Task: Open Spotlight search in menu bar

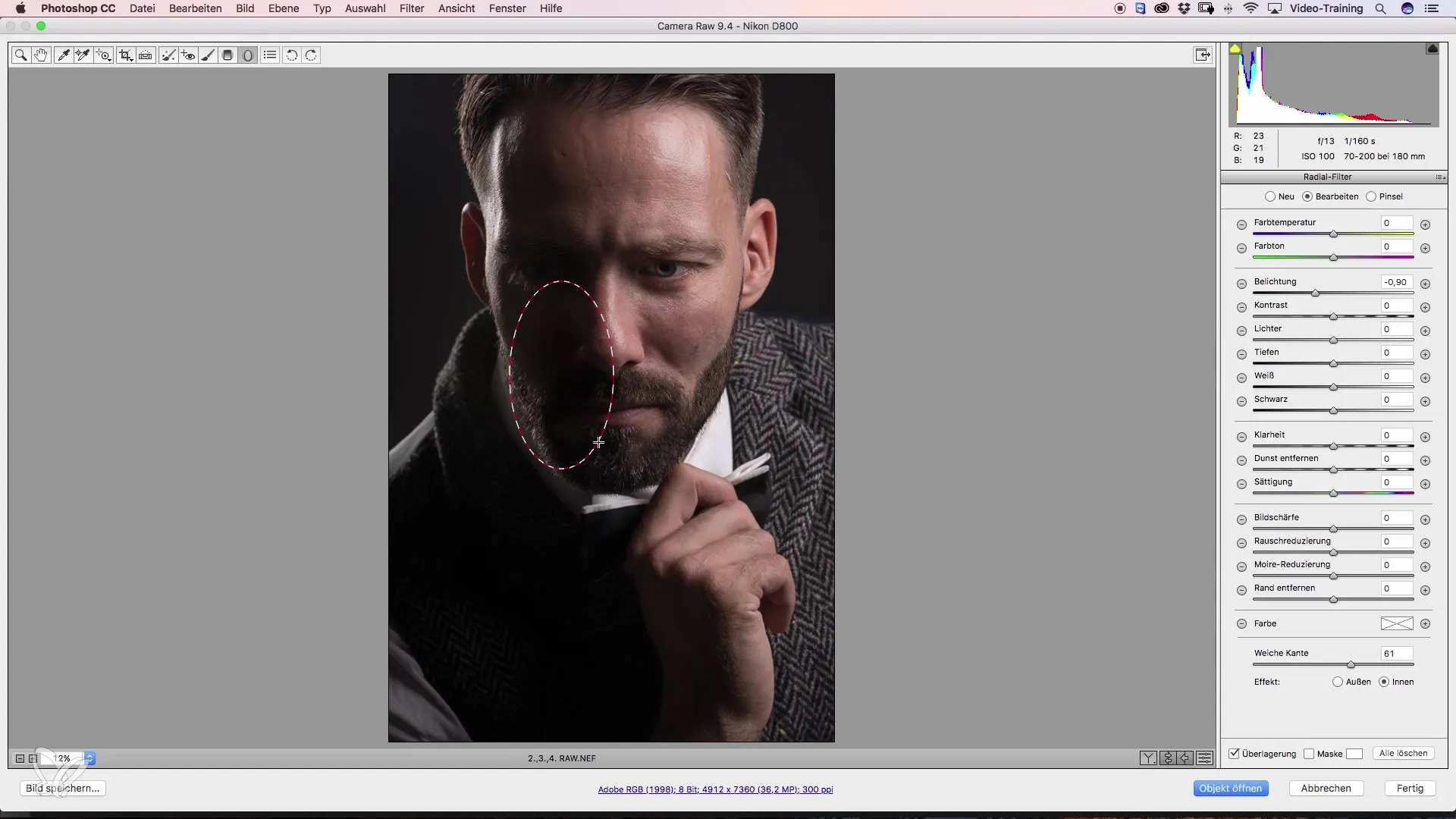Action: click(x=1381, y=8)
